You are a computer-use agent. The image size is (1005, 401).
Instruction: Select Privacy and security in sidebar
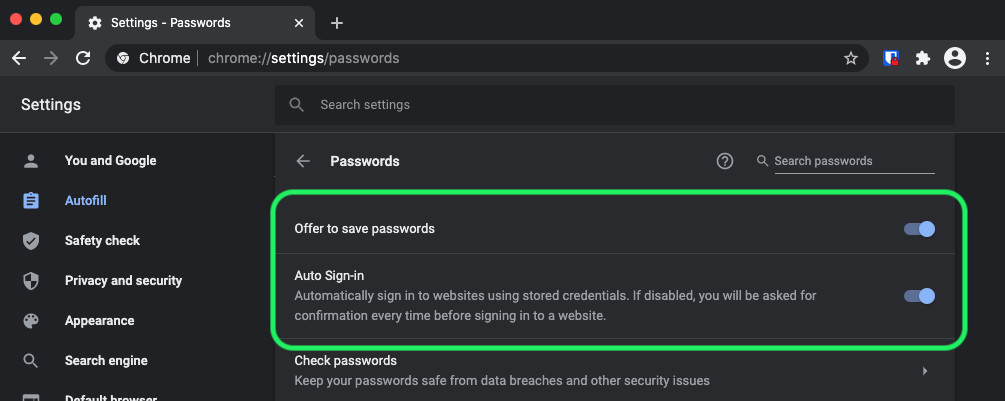pyautogui.click(x=123, y=281)
